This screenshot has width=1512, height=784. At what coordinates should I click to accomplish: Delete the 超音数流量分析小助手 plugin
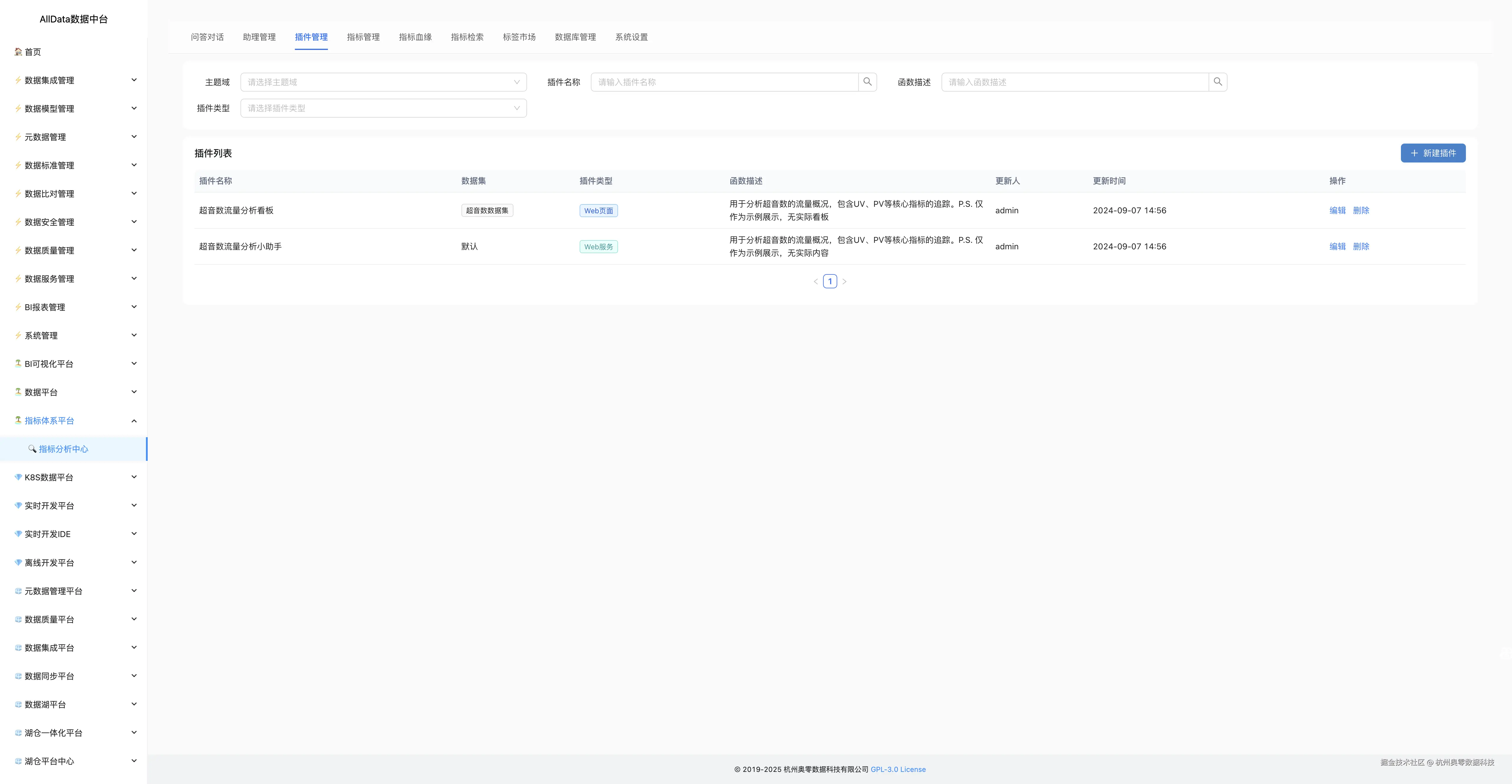[x=1360, y=246]
